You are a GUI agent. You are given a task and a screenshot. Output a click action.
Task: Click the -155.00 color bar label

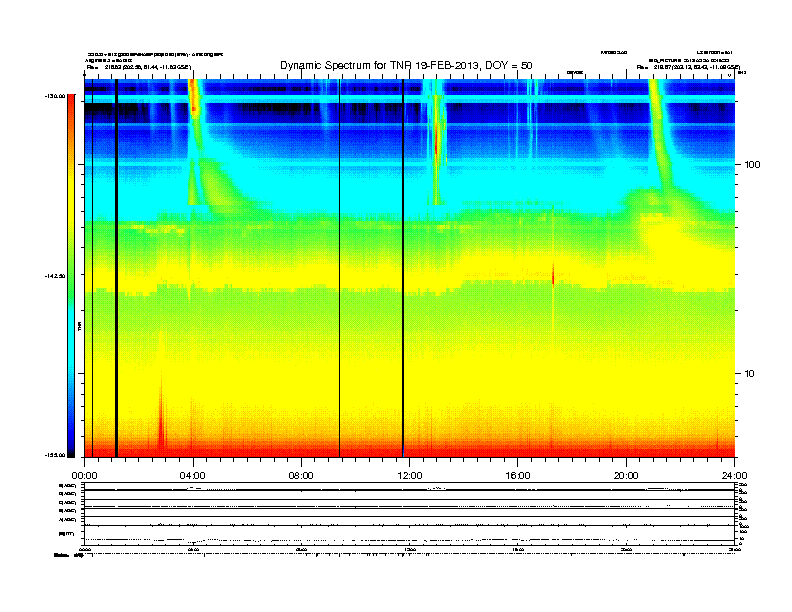[x=55, y=455]
